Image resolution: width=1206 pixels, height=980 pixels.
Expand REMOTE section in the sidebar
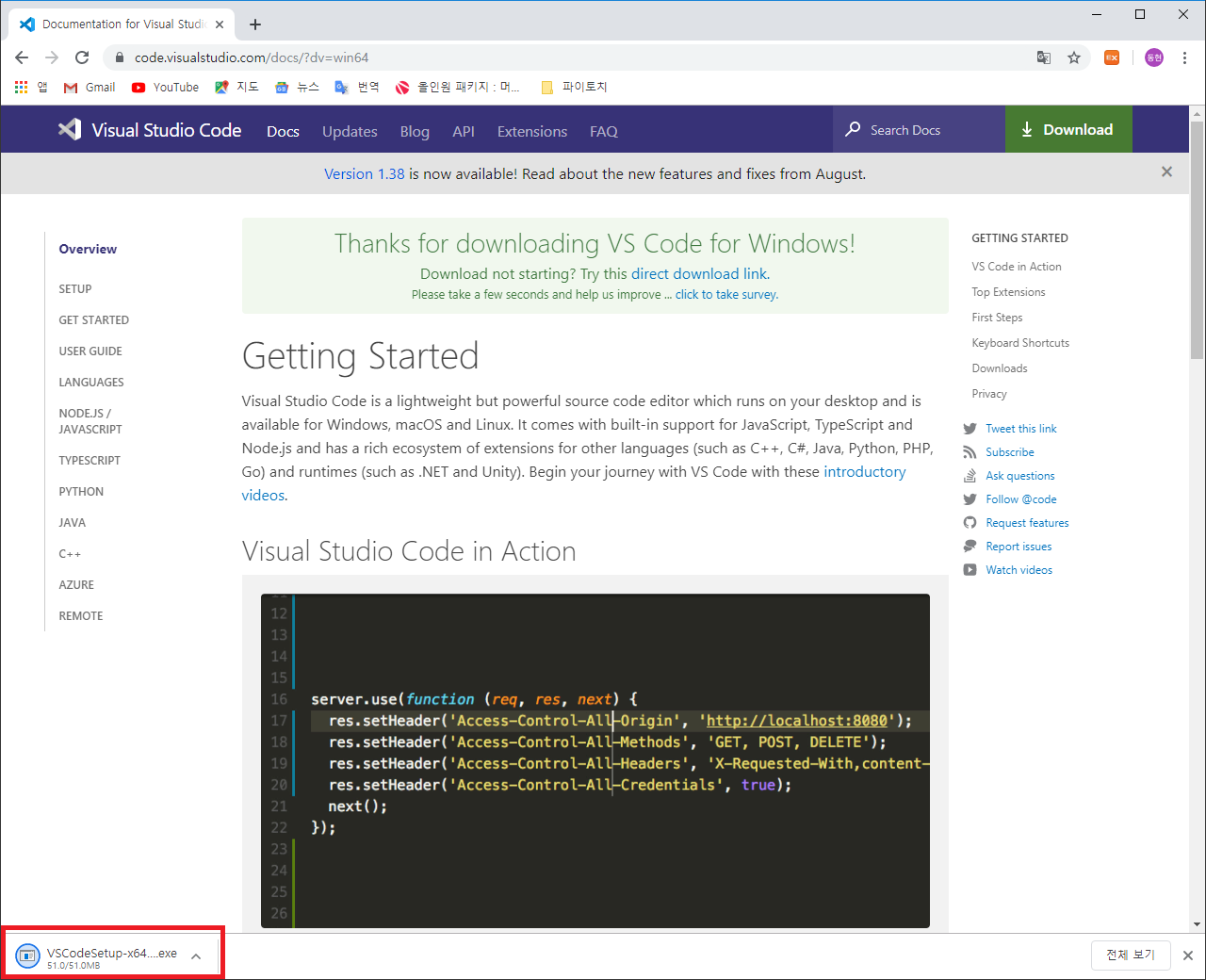pos(81,616)
